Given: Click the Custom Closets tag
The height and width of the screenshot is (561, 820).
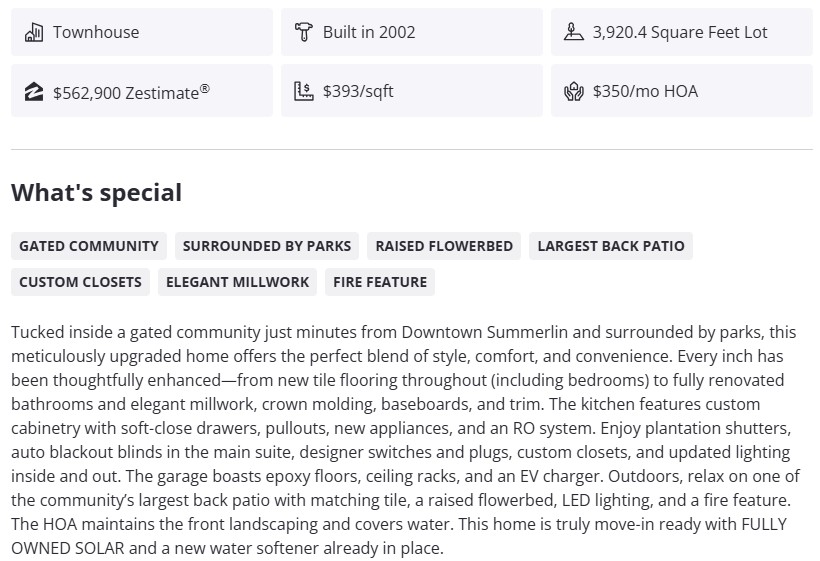Looking at the screenshot, I should pyautogui.click(x=80, y=282).
